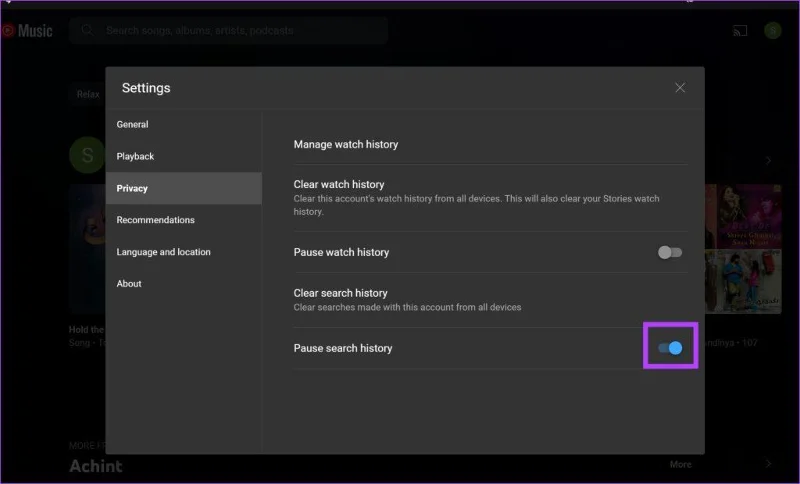Close the Settings dialog with the X

680,88
